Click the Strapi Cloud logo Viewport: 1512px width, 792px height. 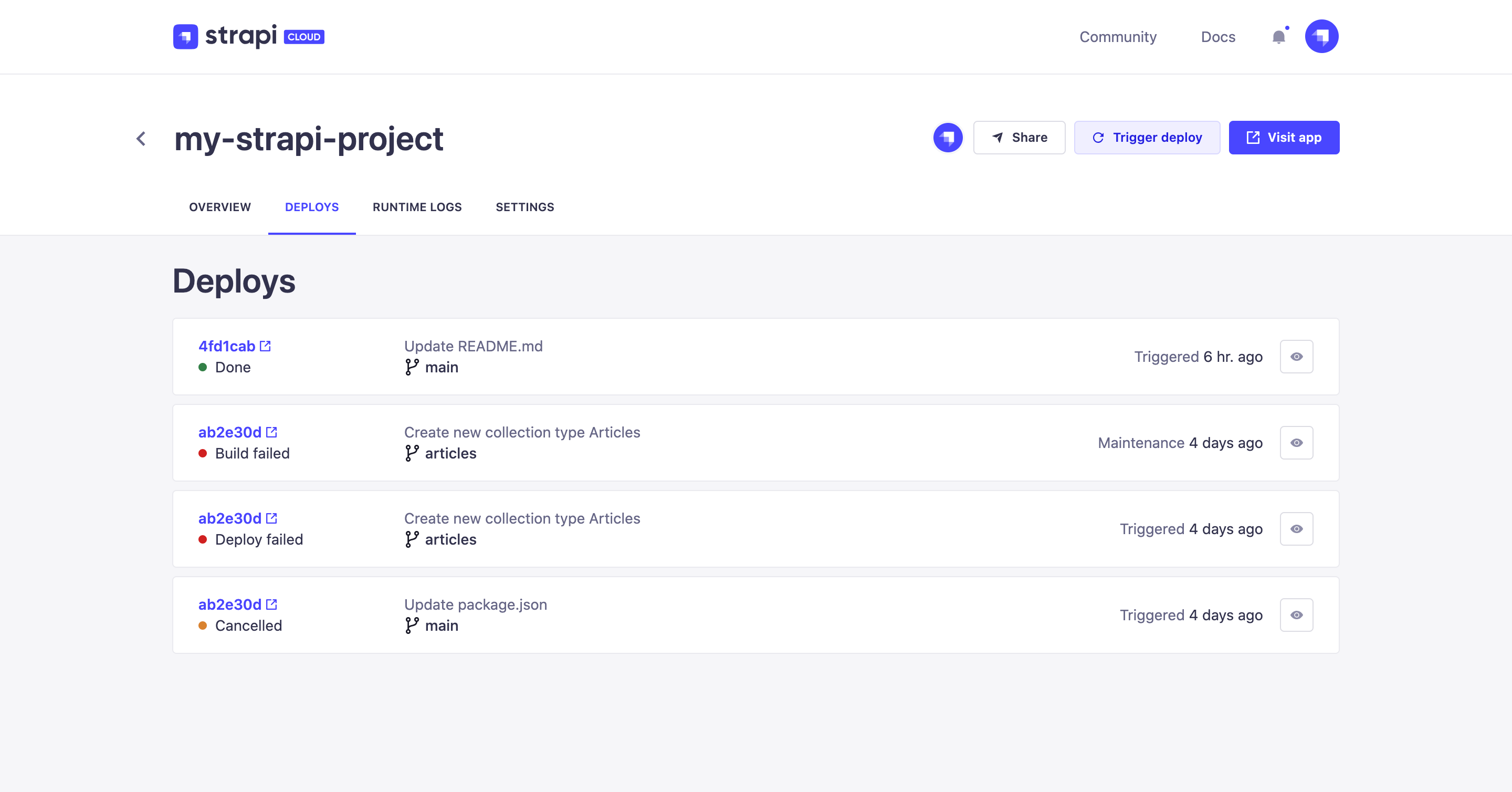[248, 36]
